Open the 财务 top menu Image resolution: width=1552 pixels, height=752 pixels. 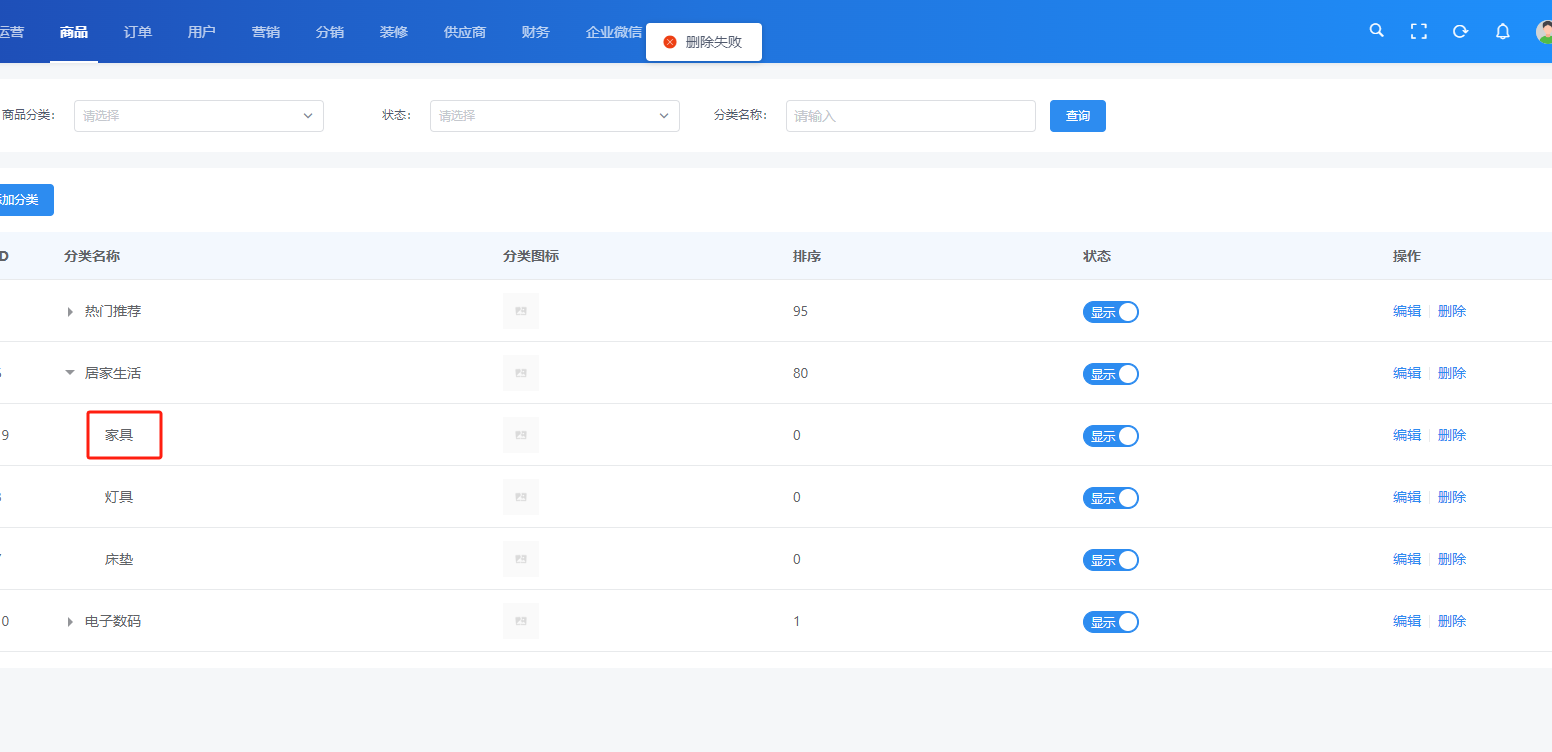tap(536, 32)
